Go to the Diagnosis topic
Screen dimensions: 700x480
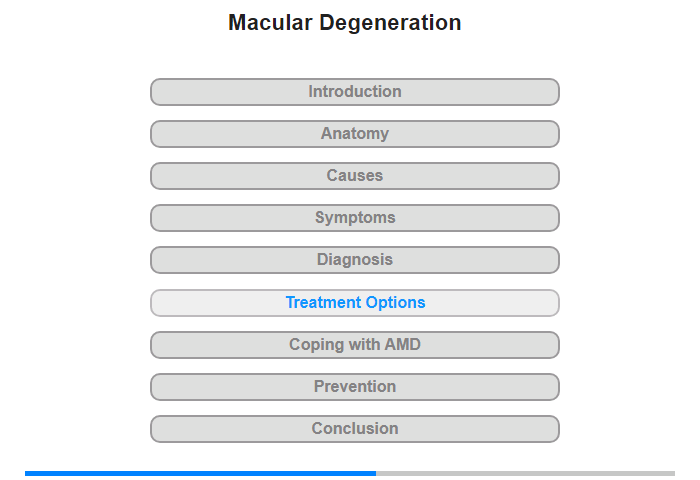(355, 260)
